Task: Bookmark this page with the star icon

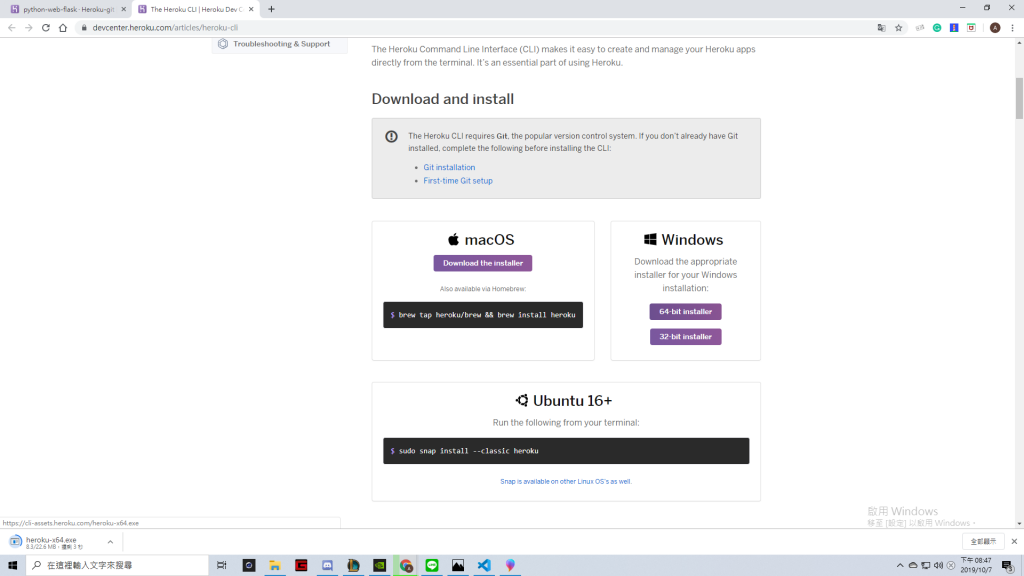Action: [x=899, y=27]
